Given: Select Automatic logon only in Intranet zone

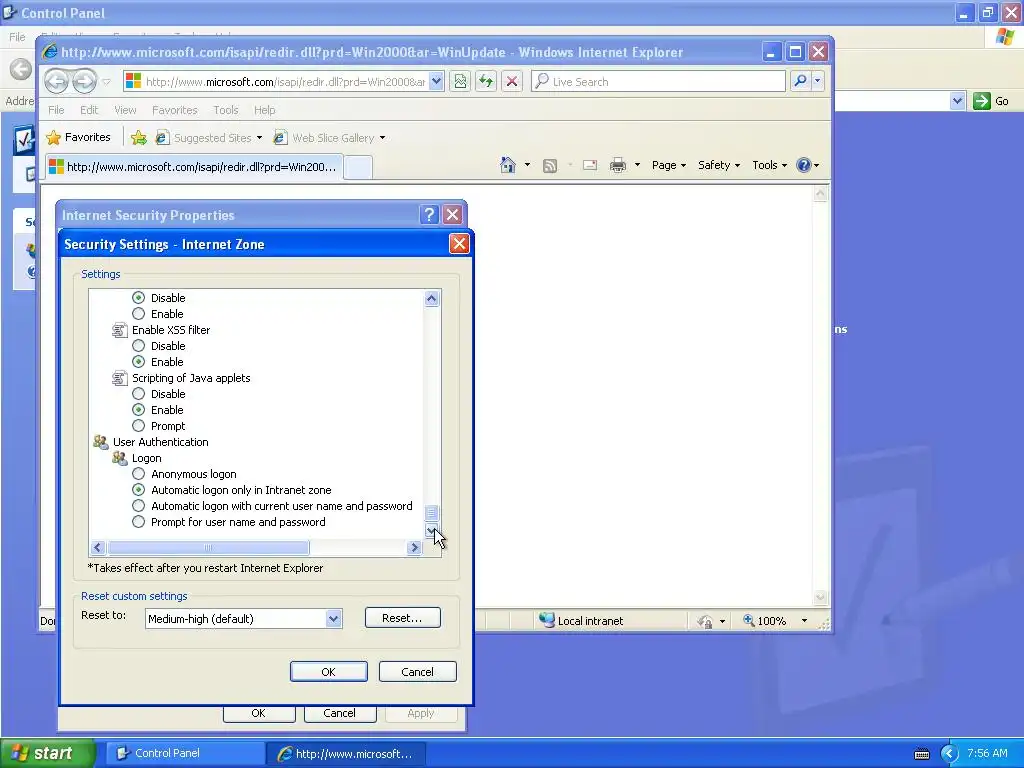Looking at the screenshot, I should [138, 490].
